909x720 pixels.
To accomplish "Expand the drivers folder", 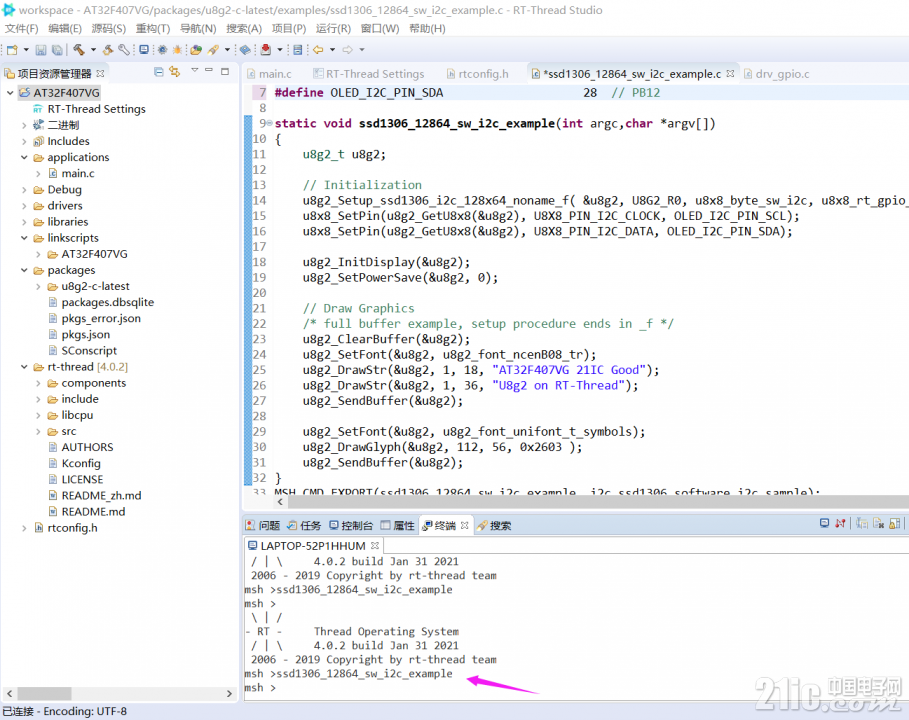I will pos(24,206).
